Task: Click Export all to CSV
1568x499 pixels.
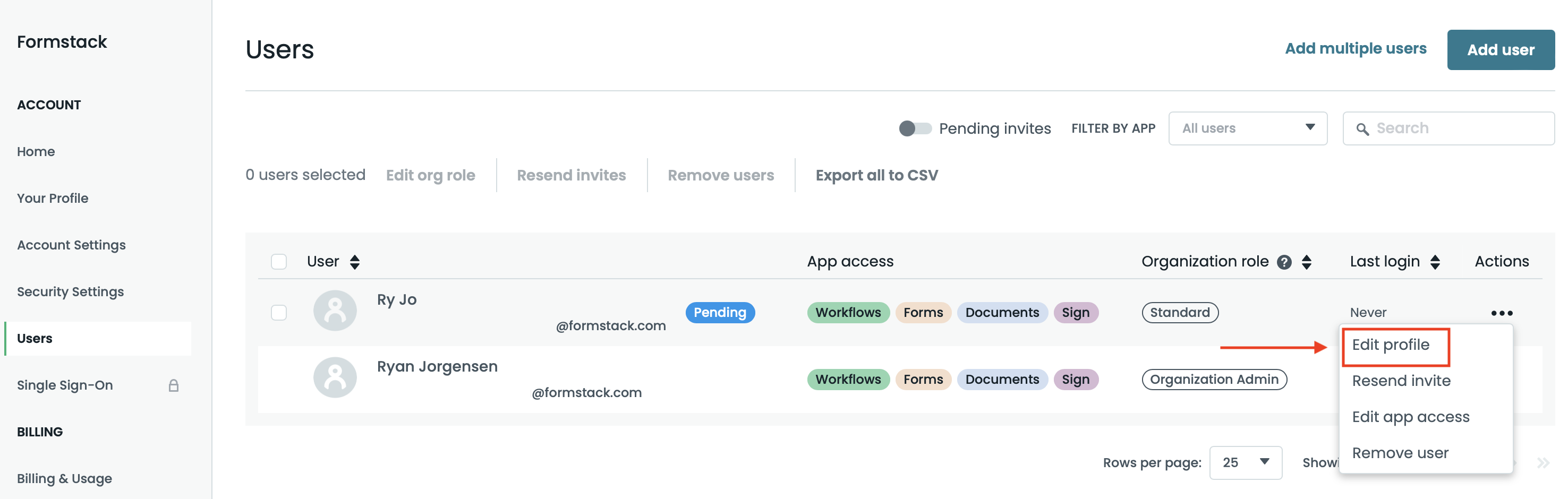Action: tap(876, 175)
